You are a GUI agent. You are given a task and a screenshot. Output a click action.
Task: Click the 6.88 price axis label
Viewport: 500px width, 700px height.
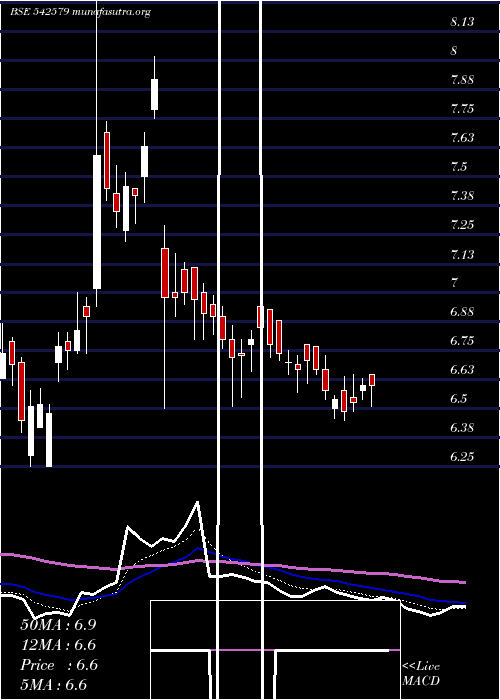pyautogui.click(x=462, y=312)
